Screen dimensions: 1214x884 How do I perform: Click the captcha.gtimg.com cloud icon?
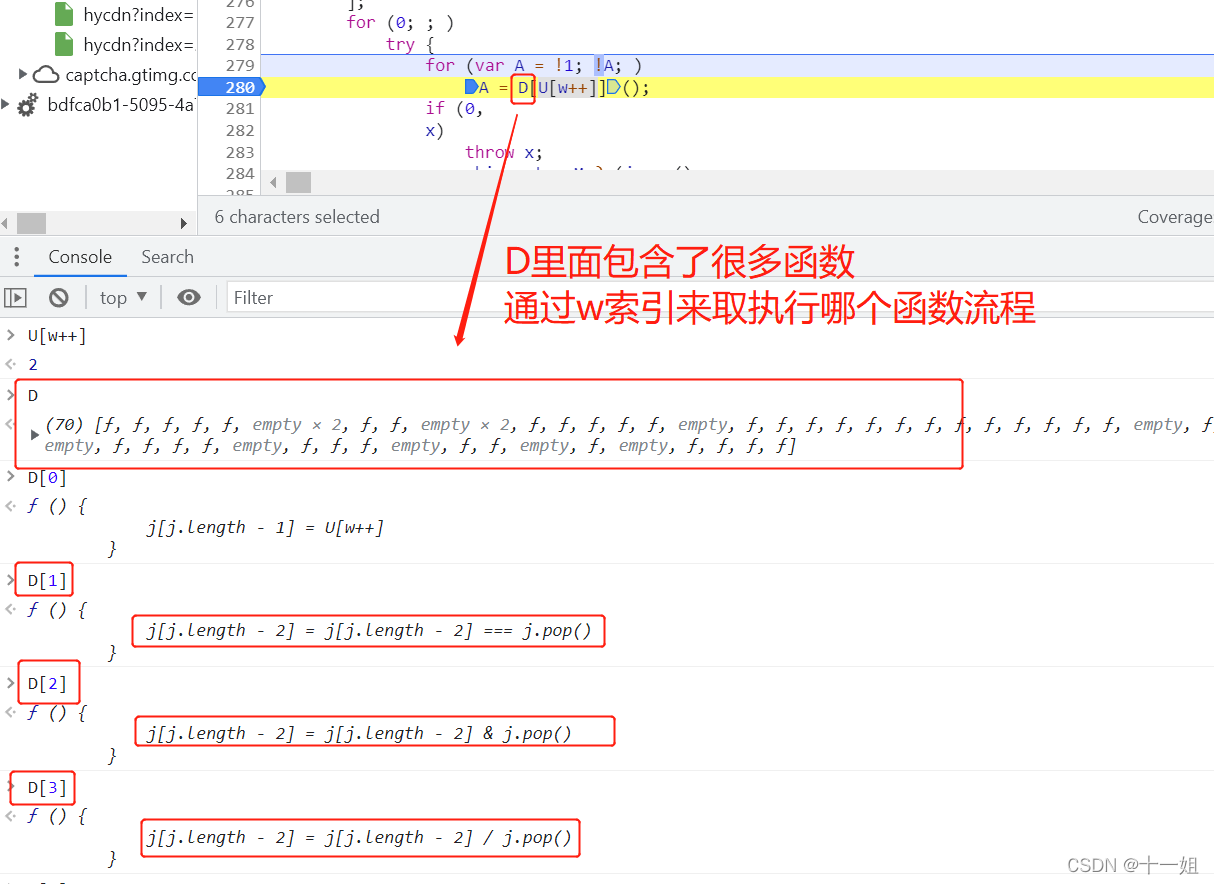pyautogui.click(x=46, y=74)
